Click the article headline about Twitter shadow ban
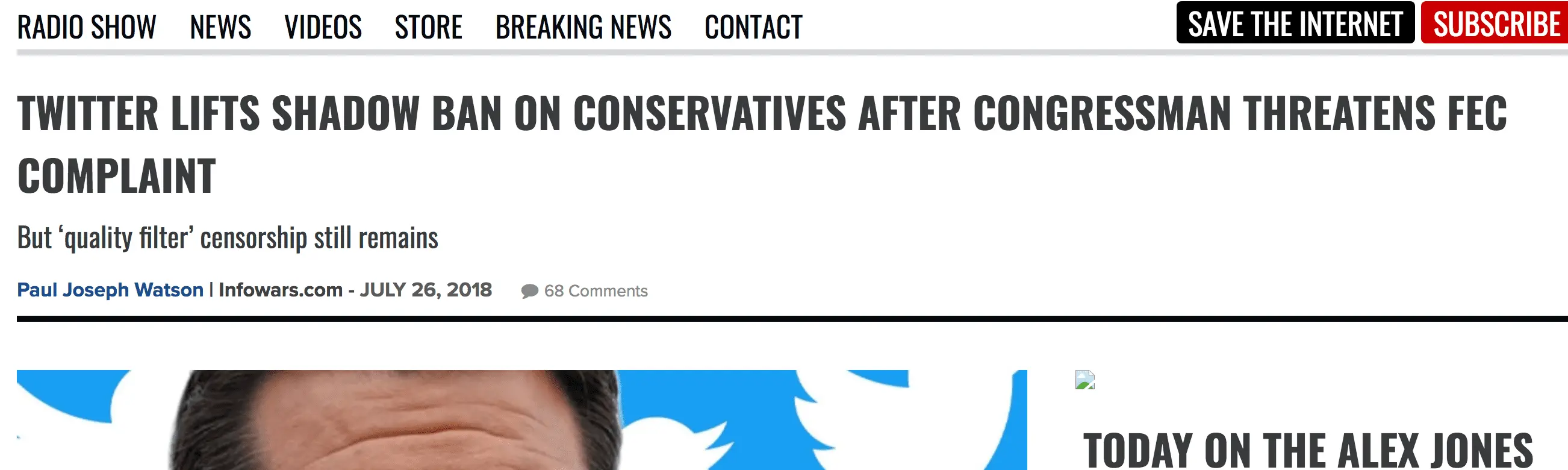1568x470 pixels. pyautogui.click(x=762, y=145)
